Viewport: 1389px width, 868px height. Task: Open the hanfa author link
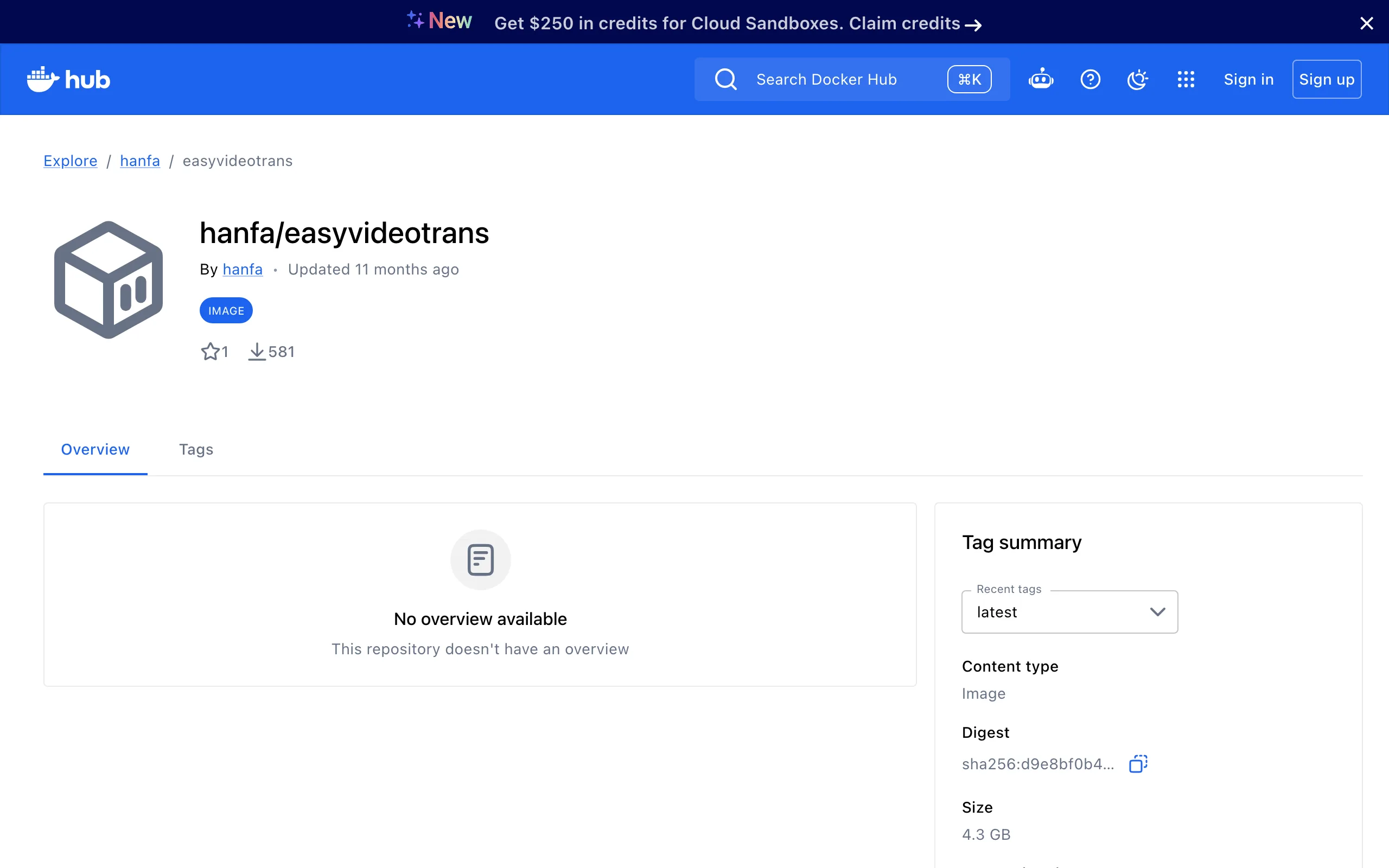[x=242, y=269]
